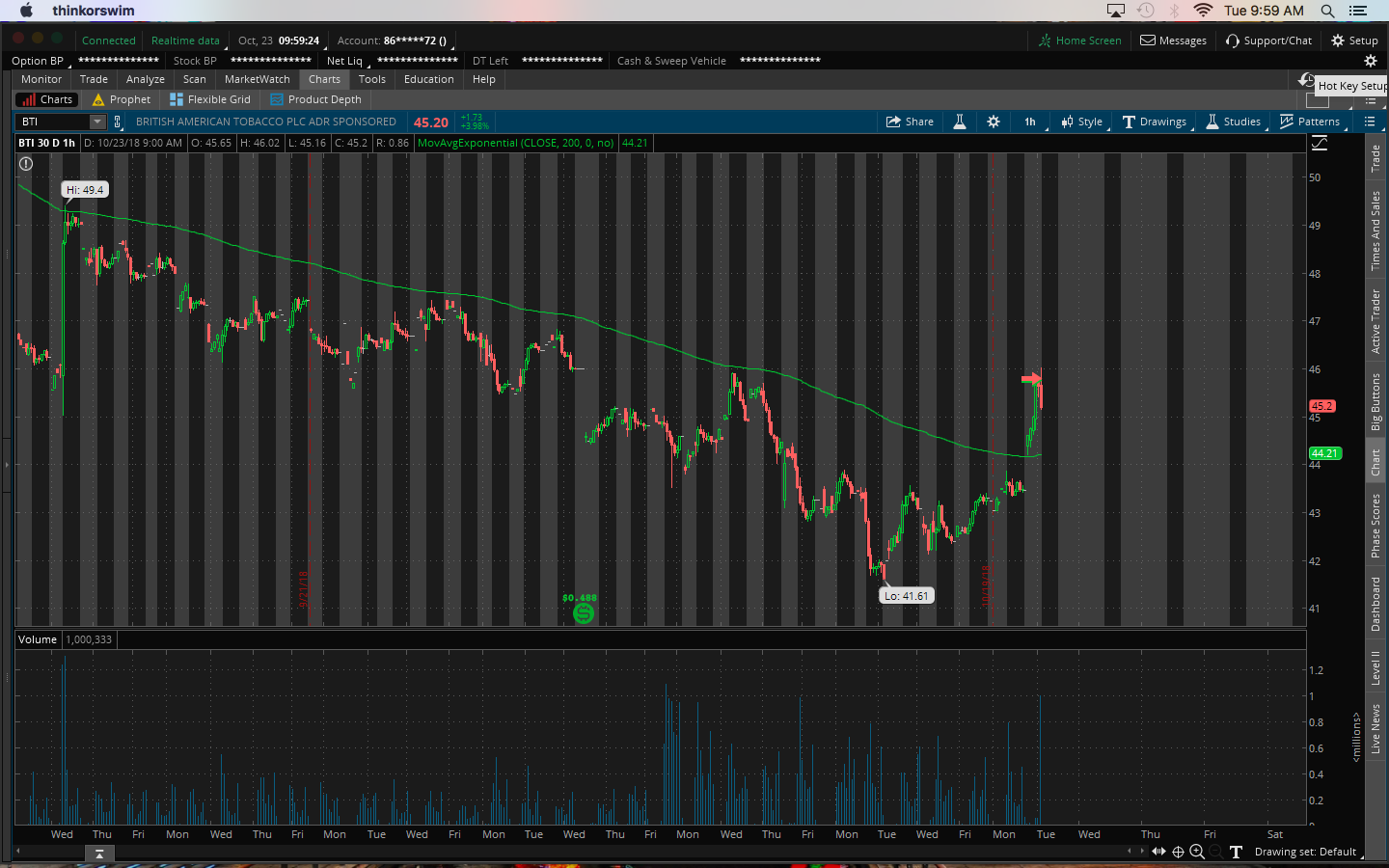Open the Help tab

(484, 79)
